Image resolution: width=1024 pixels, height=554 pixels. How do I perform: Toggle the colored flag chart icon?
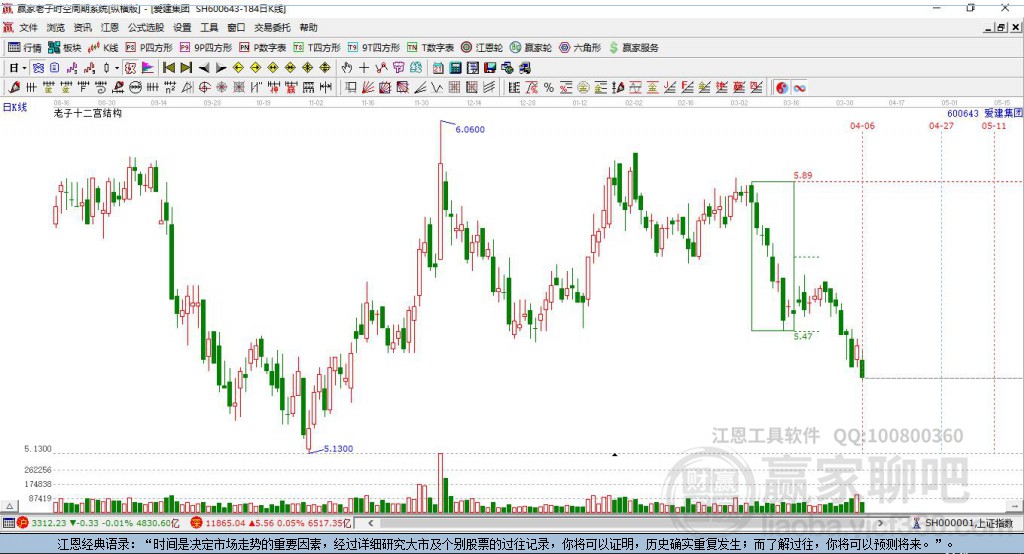tap(148, 68)
